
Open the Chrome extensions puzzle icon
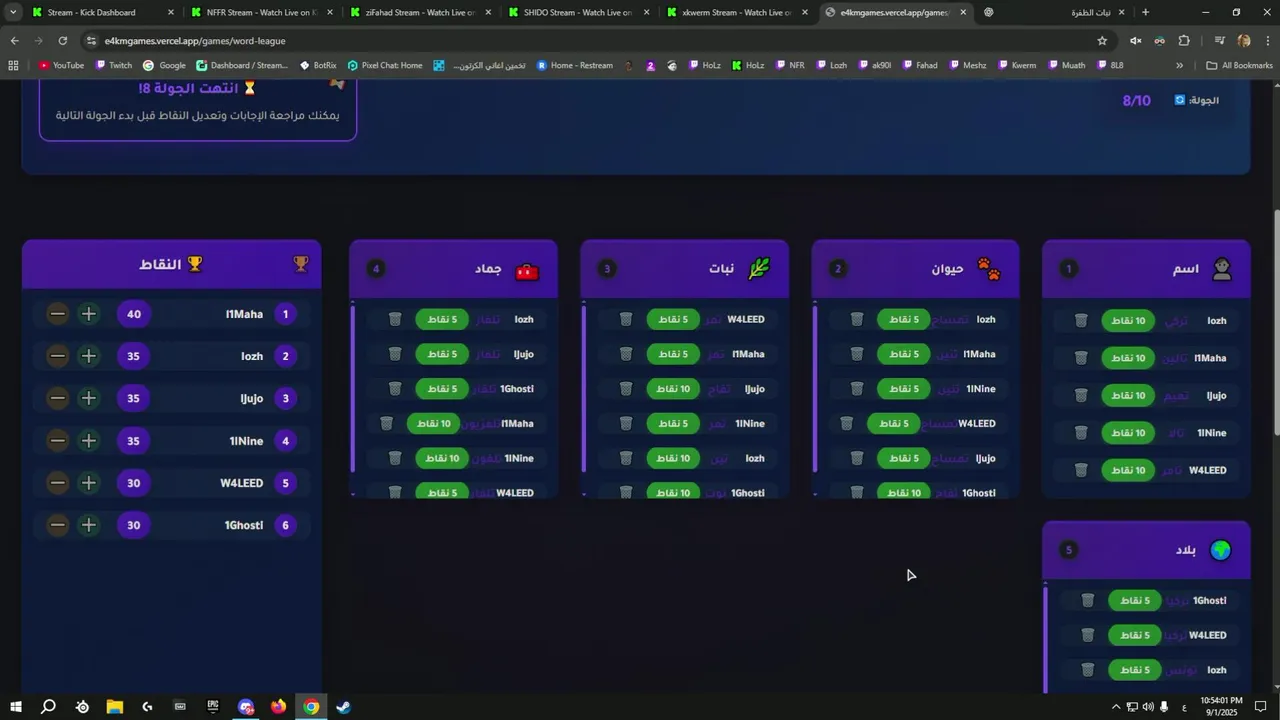pos(1184,41)
